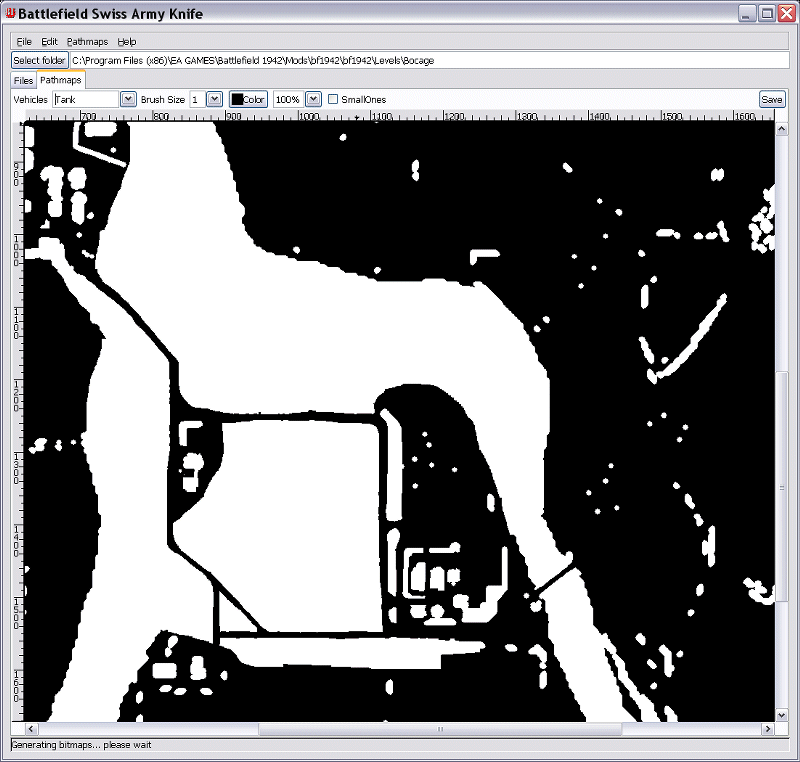Viewport: 800px width, 762px height.
Task: Click the vertical scrollbar up arrow
Action: [x=781, y=130]
